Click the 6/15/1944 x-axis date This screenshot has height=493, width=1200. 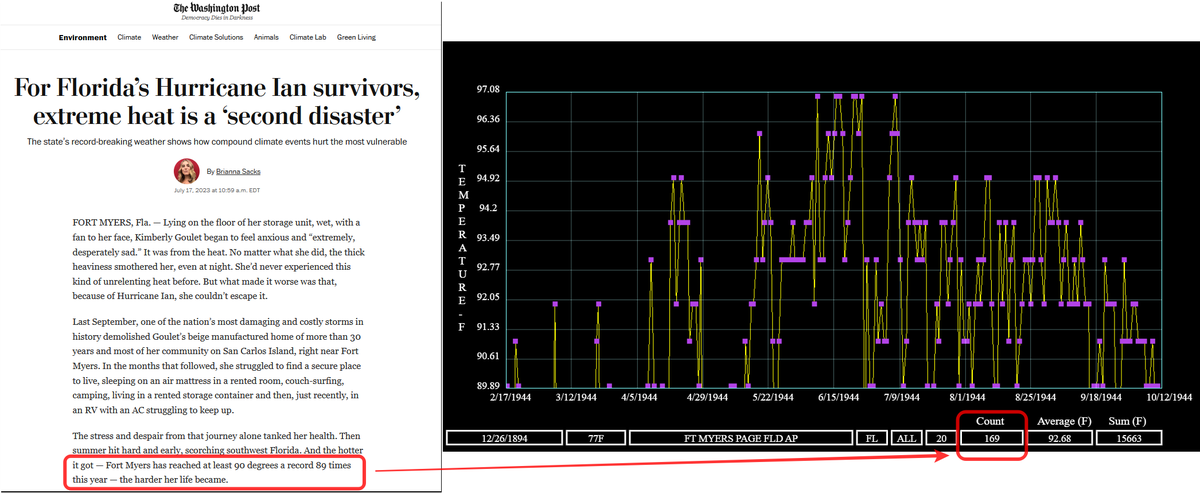[x=838, y=397]
